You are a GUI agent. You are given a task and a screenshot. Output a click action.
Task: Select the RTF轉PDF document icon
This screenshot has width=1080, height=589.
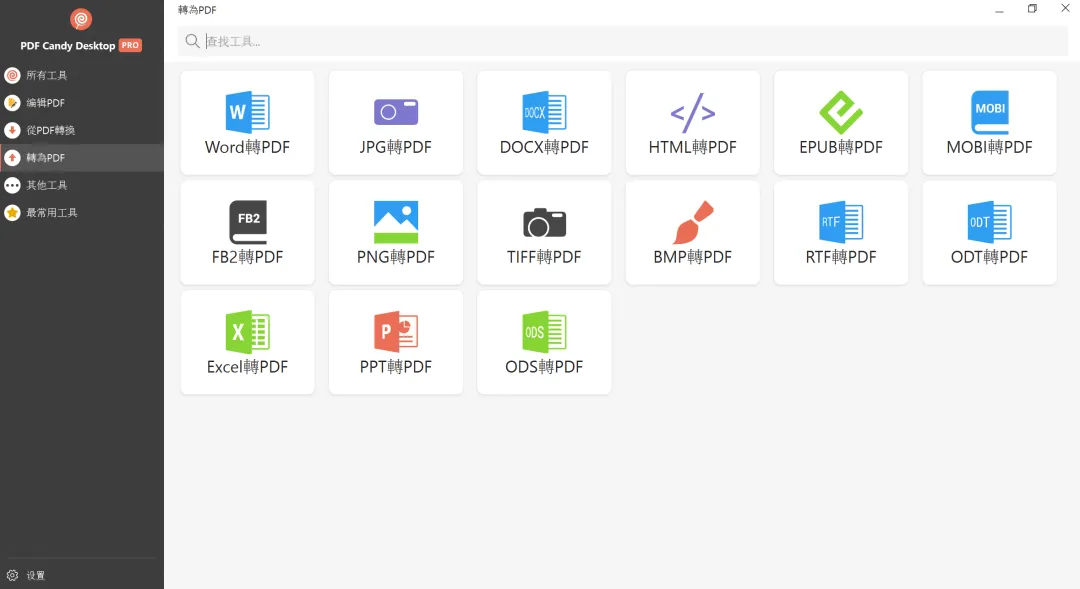pyautogui.click(x=841, y=222)
